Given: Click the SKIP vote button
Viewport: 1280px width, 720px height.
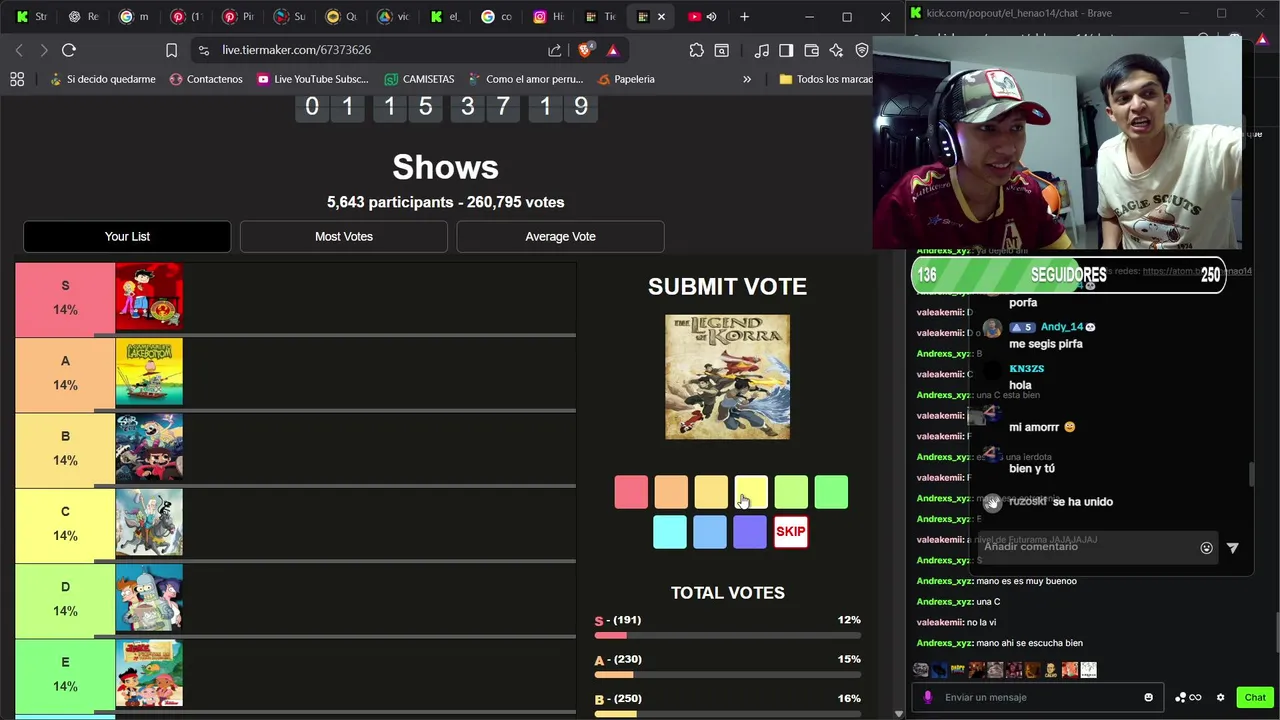Looking at the screenshot, I should [790, 532].
